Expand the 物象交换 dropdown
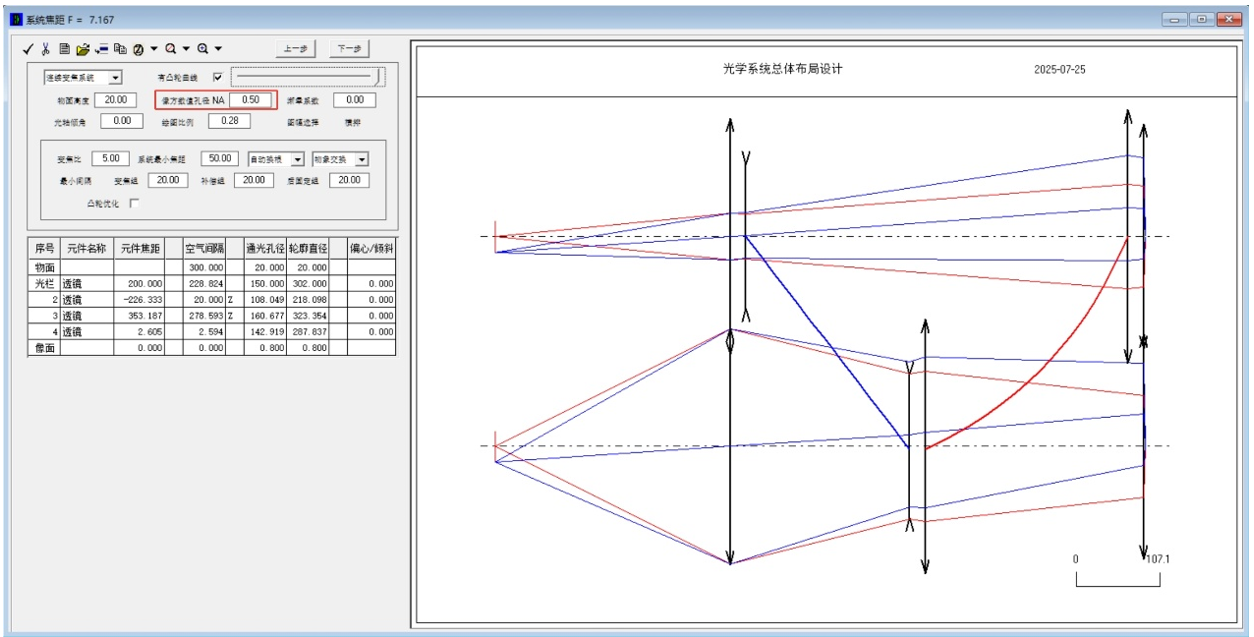This screenshot has width=1254, height=637. [x=361, y=159]
